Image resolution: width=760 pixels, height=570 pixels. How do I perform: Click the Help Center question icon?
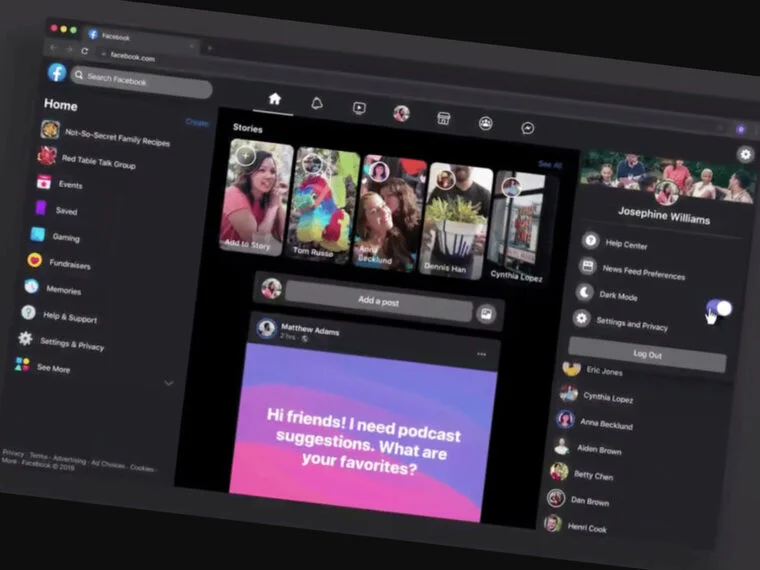click(590, 240)
